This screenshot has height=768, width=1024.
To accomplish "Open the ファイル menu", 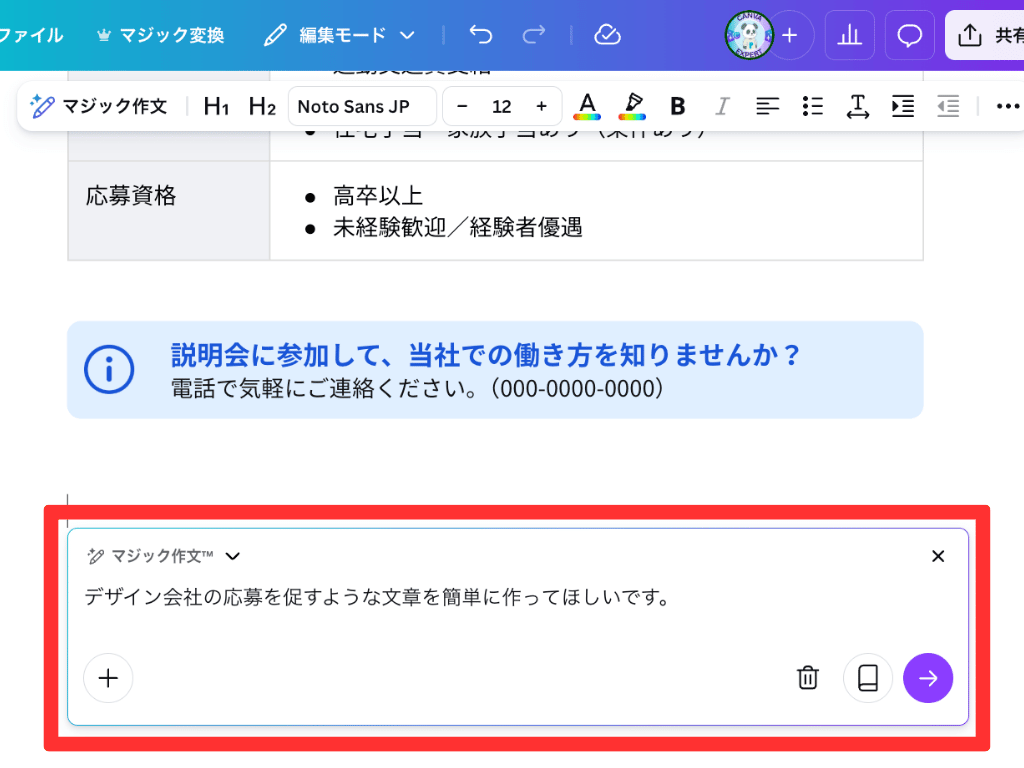I will (34, 34).
